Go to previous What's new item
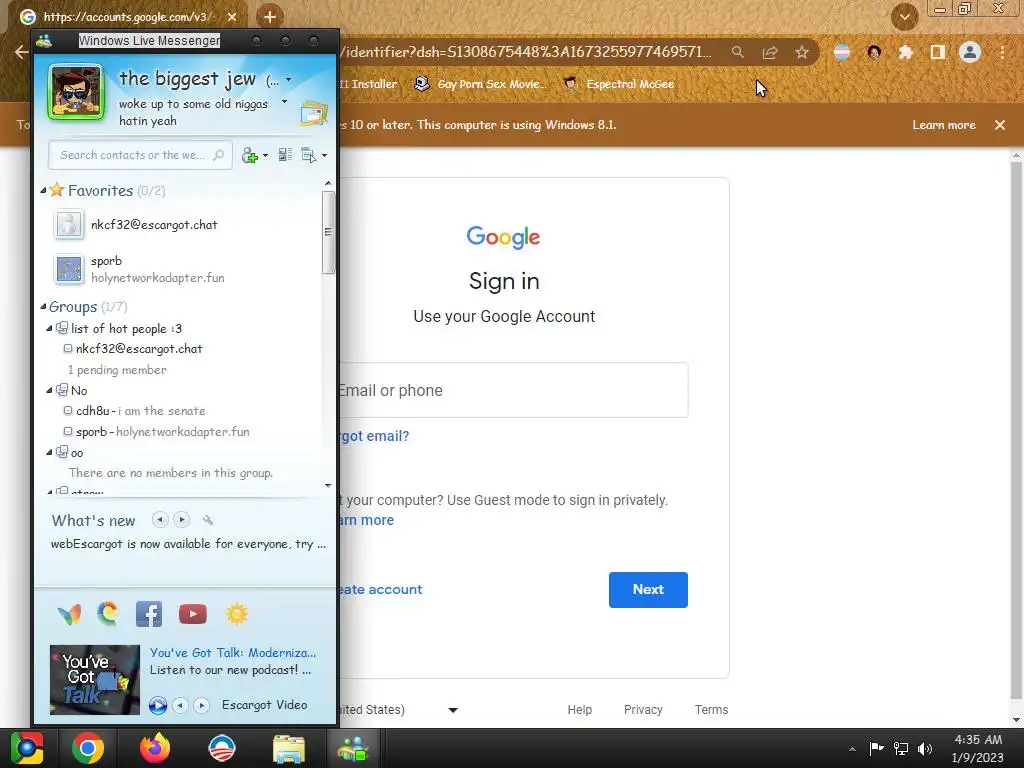1024x768 pixels. click(x=160, y=520)
